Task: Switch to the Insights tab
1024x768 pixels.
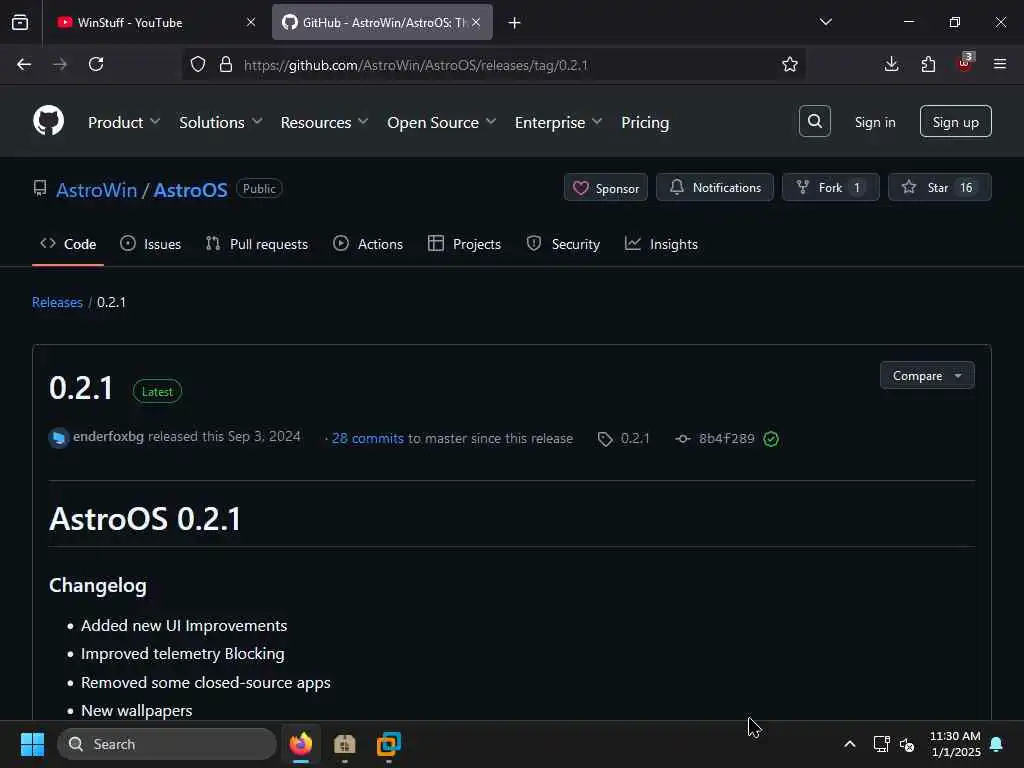Action: (661, 244)
